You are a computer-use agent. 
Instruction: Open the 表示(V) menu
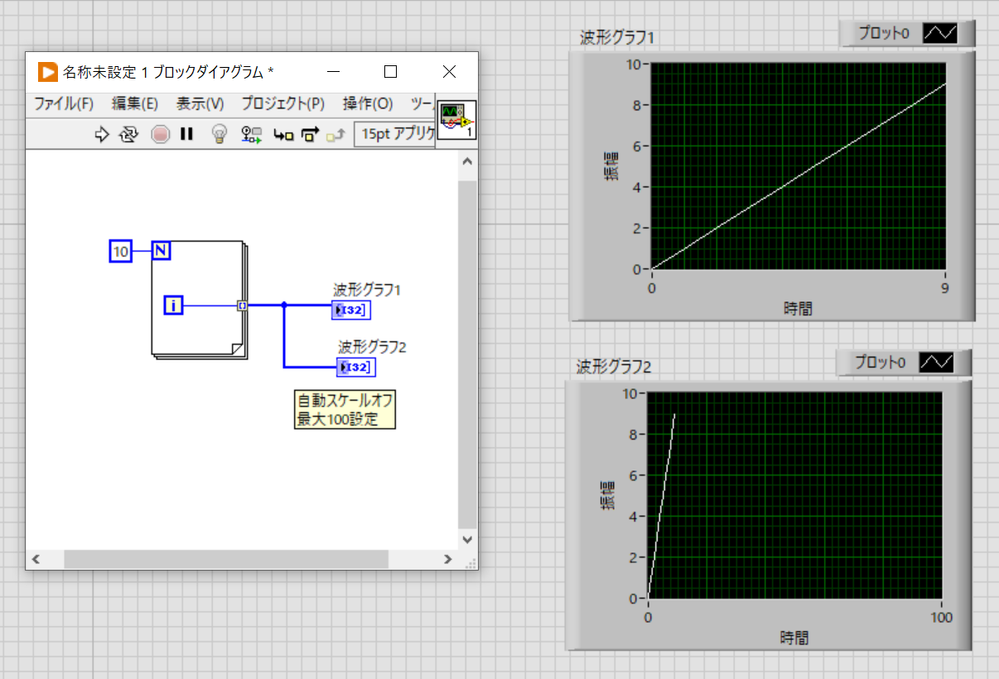(200, 103)
